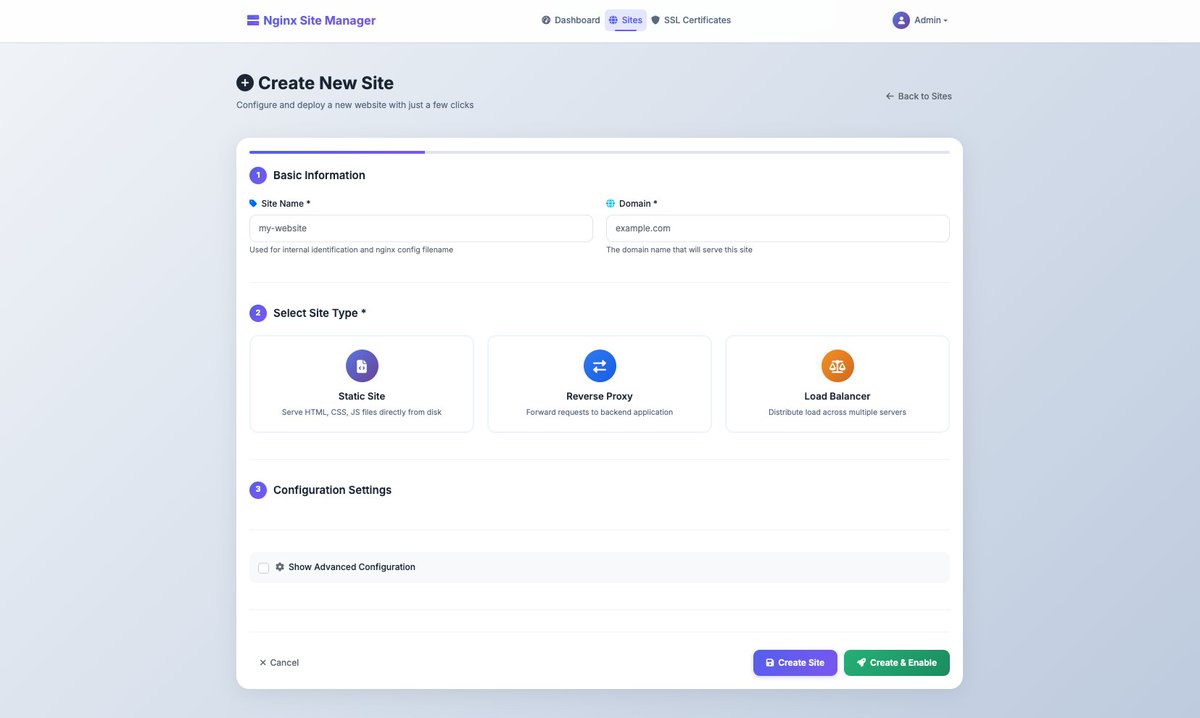Click the form progress bar
Image resolution: width=1200 pixels, height=718 pixels.
[600, 152]
